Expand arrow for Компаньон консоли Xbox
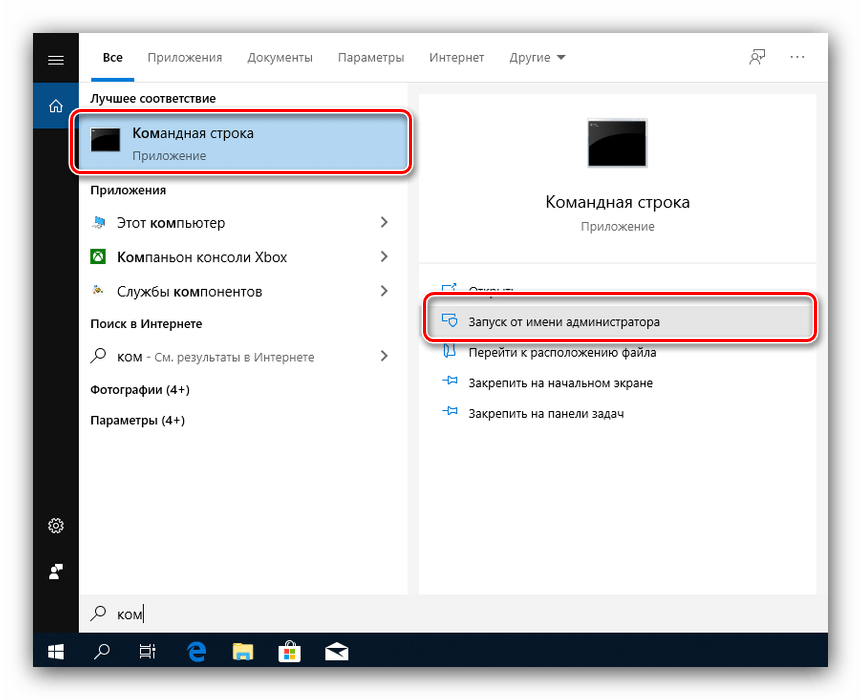Screen dimensions: 861x700 pos(384,257)
